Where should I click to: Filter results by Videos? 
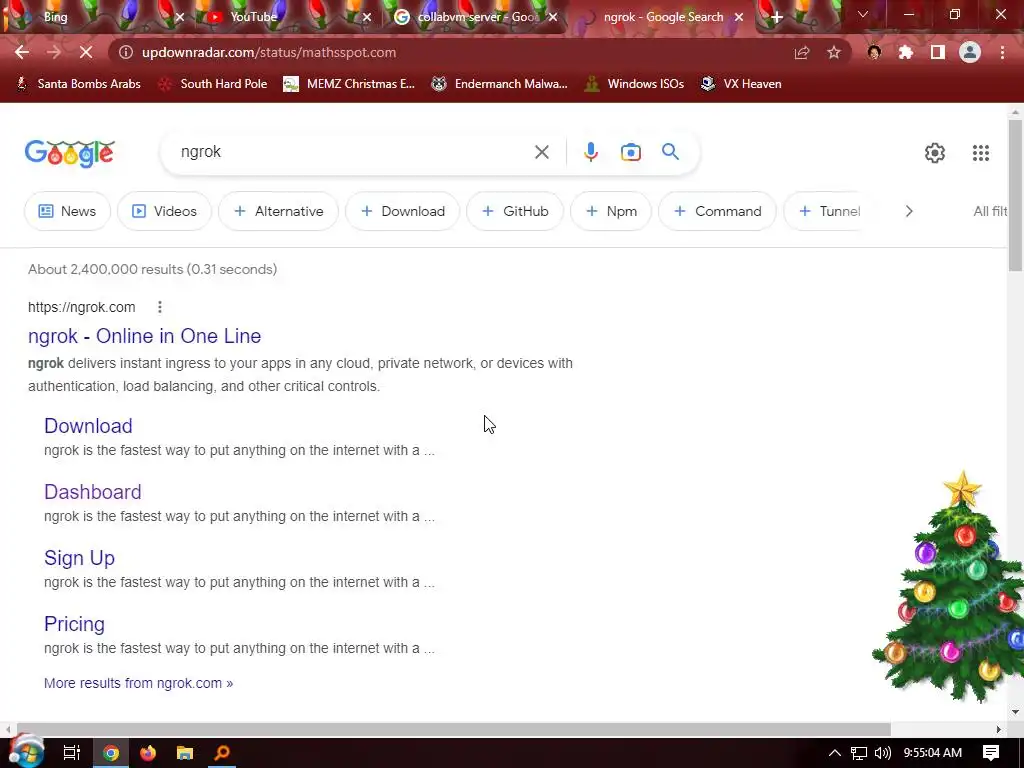[x=165, y=211]
